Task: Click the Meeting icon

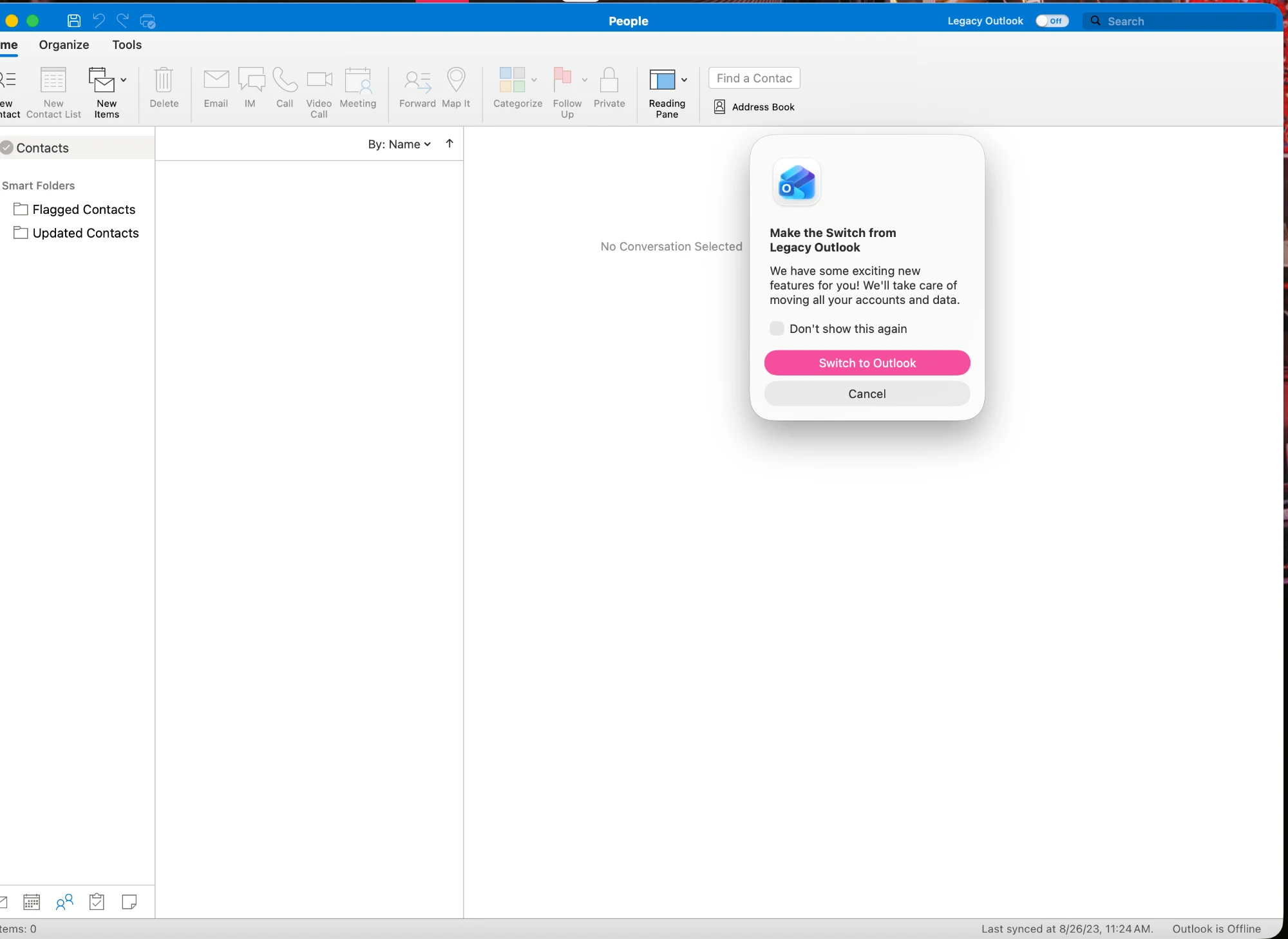Action: (358, 80)
